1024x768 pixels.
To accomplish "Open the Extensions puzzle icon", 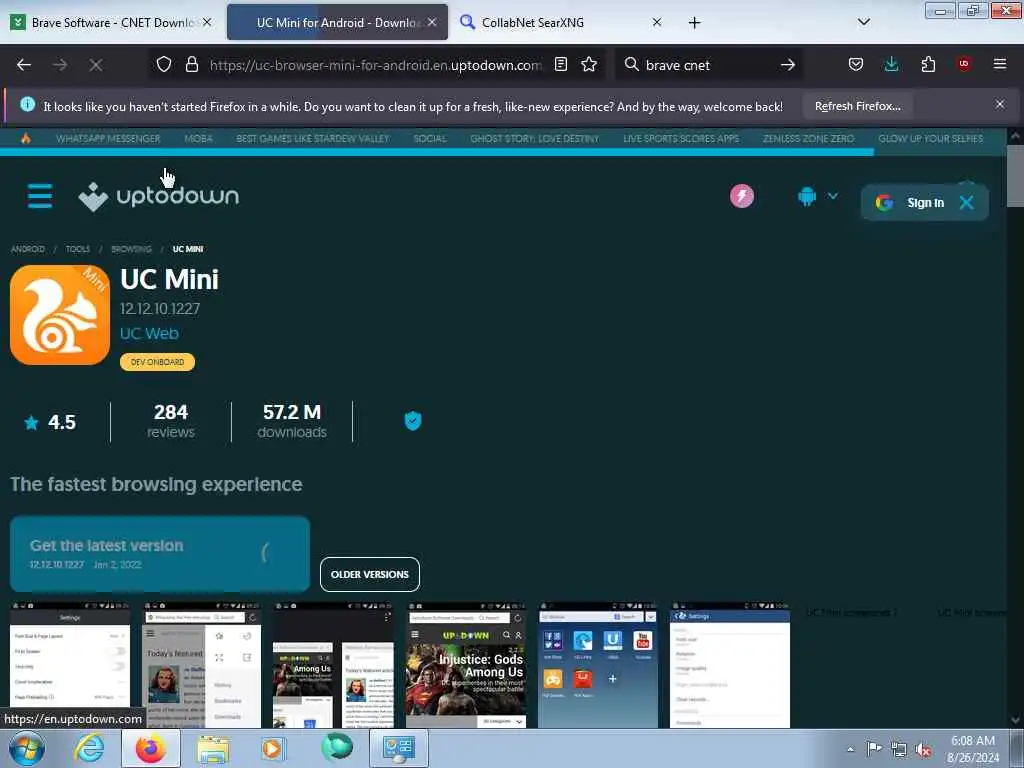I will click(928, 64).
